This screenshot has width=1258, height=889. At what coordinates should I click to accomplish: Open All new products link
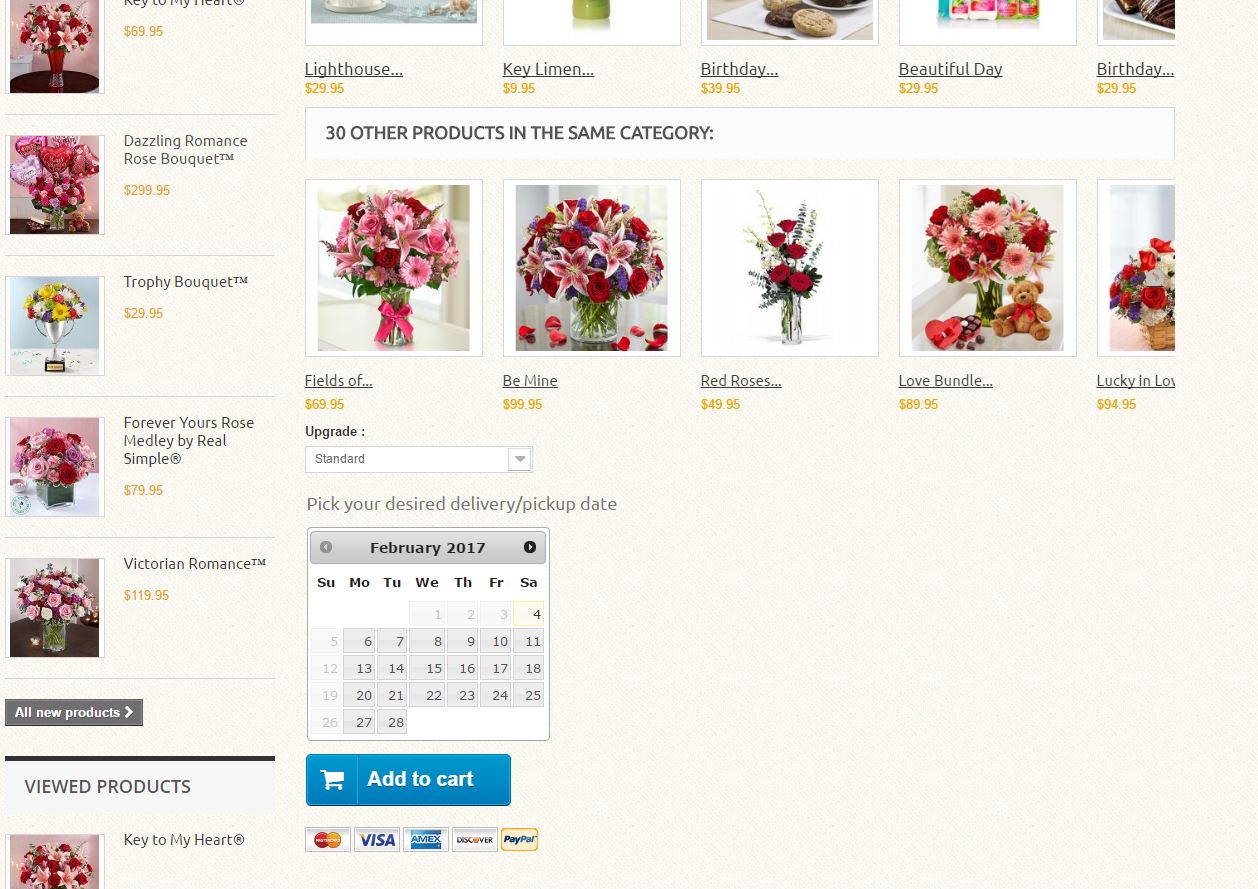[x=74, y=712]
